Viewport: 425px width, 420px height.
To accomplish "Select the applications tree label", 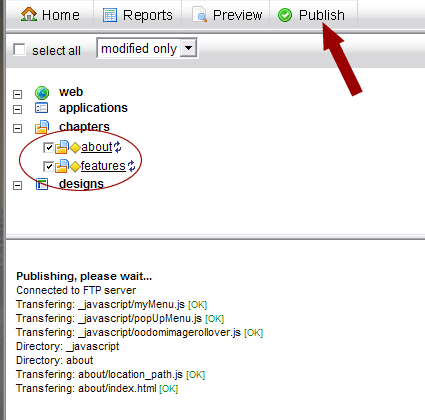I will pyautogui.click(x=93, y=108).
